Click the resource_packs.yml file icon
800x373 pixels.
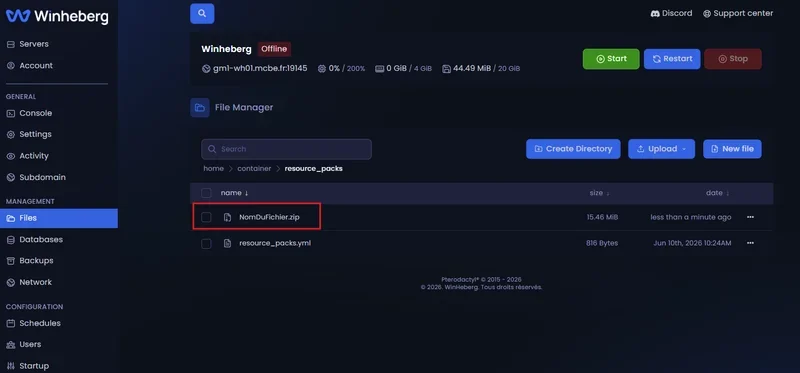[x=228, y=243]
